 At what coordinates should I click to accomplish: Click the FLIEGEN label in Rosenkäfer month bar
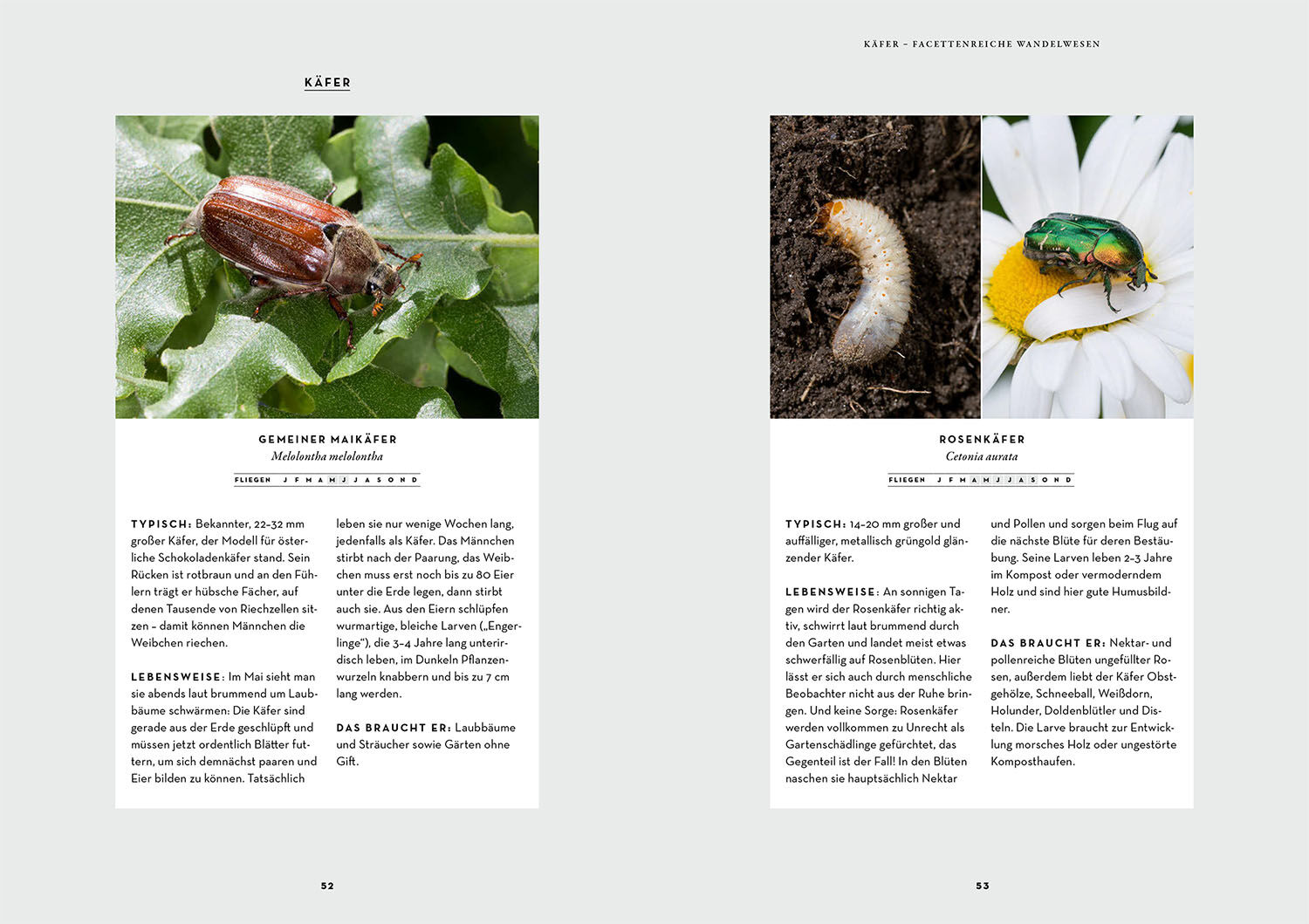coord(907,480)
